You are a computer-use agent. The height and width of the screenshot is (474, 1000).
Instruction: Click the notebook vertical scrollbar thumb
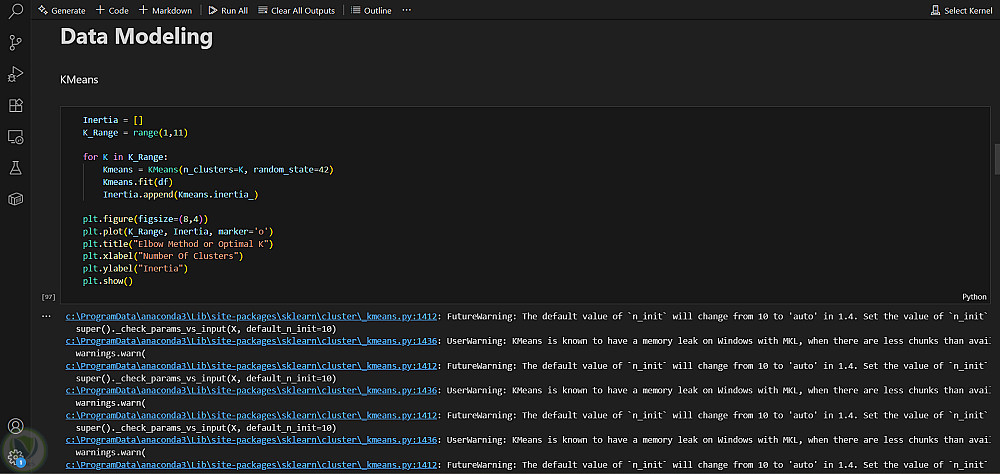click(996, 158)
